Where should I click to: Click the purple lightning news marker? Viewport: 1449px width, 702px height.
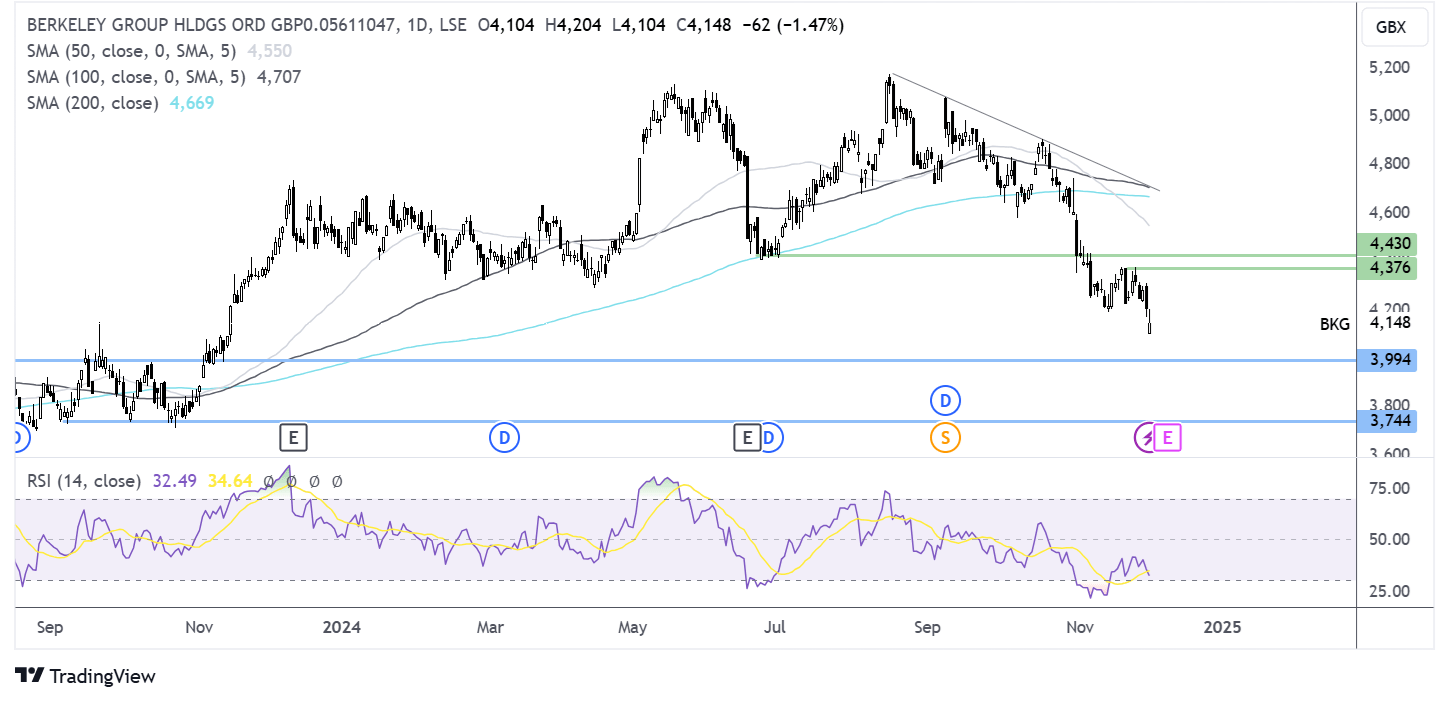(1145, 437)
